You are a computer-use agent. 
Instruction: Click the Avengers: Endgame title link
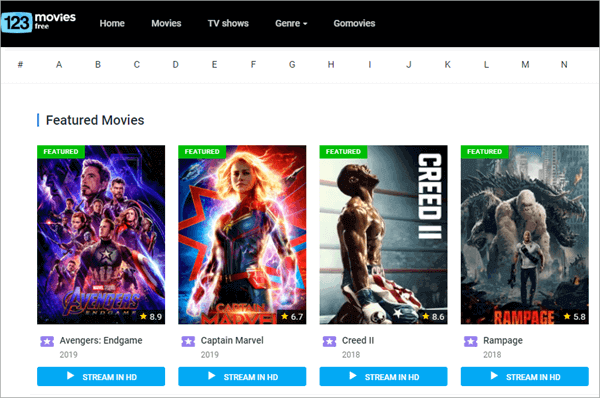point(101,340)
